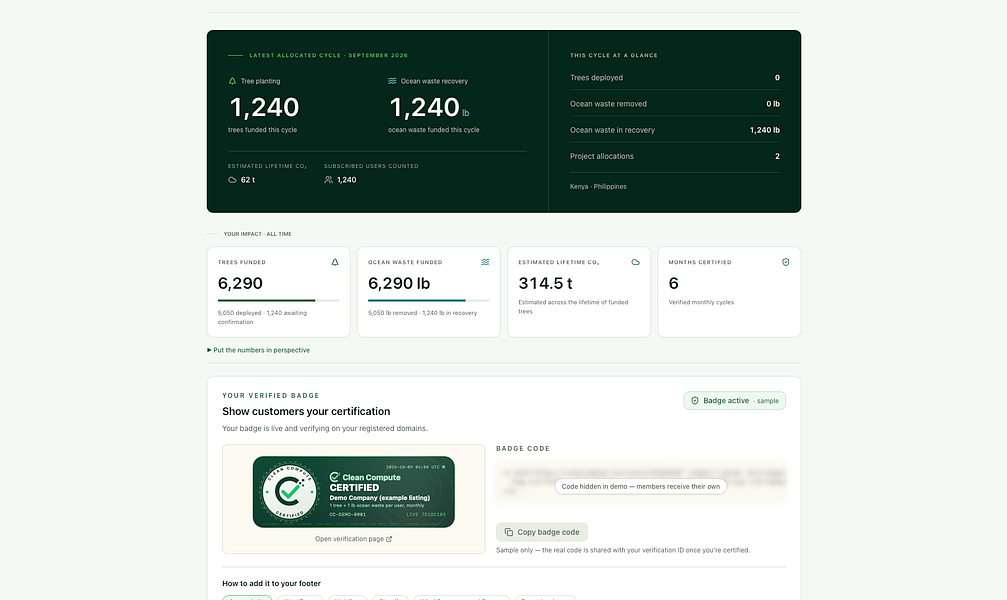Screen dimensions: 1007x600
Task: Click the Copy badge code button
Action: tap(541, 532)
